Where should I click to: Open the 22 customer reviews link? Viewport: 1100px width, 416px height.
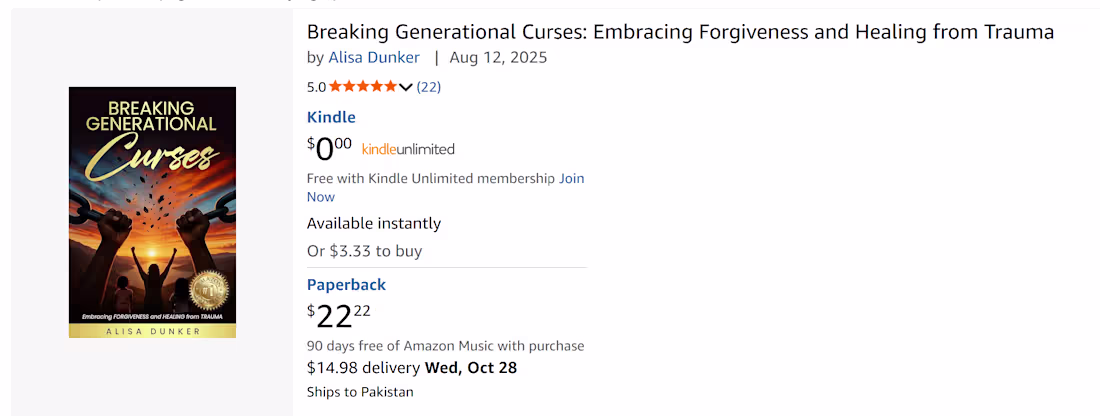click(429, 87)
